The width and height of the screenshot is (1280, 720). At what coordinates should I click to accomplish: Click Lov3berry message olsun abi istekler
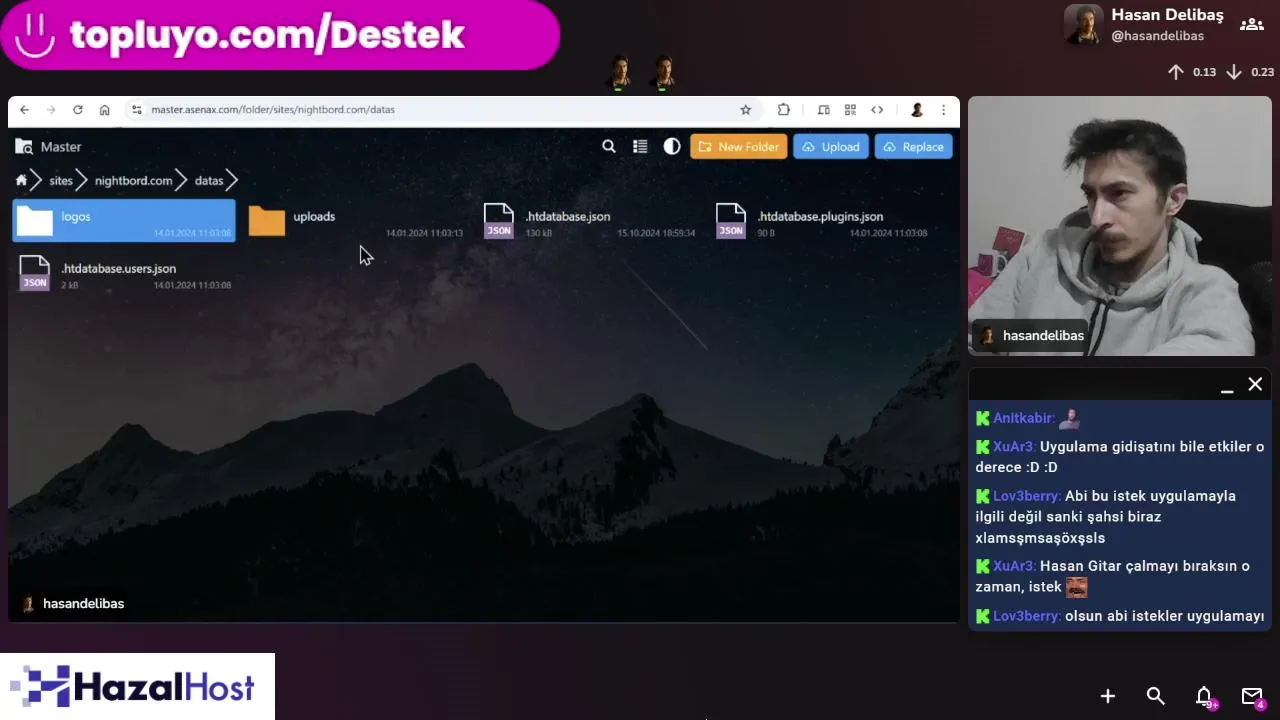(1120, 616)
